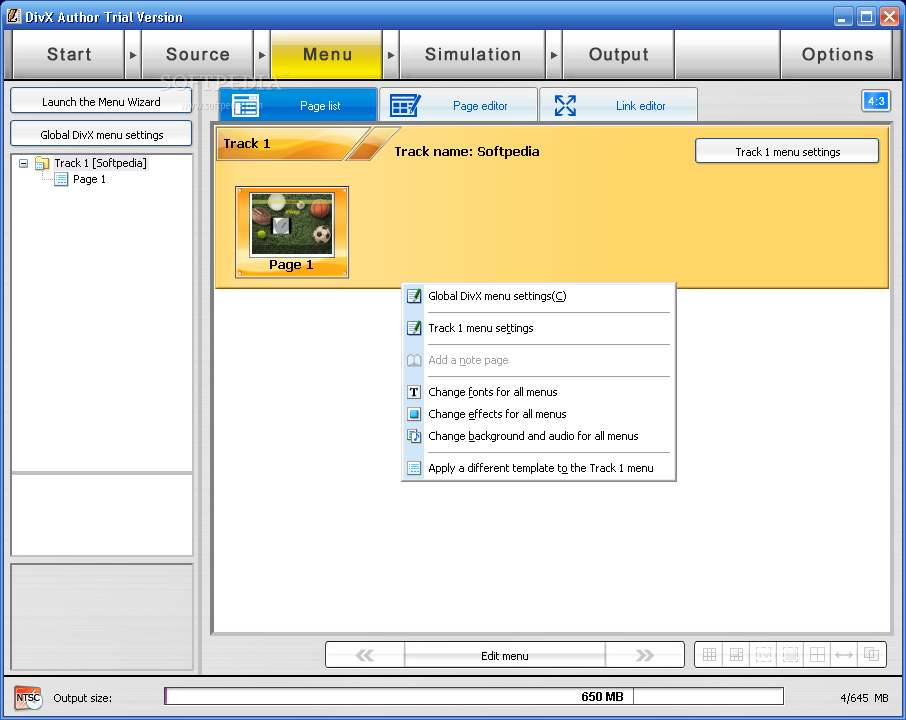The image size is (906, 720).
Task: Click the T icon for Change fonts
Action: [414, 392]
